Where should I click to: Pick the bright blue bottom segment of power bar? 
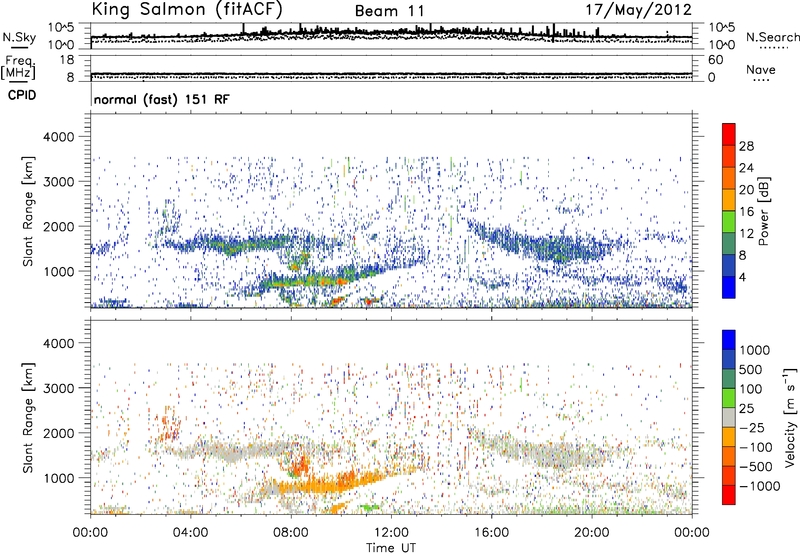click(x=729, y=288)
